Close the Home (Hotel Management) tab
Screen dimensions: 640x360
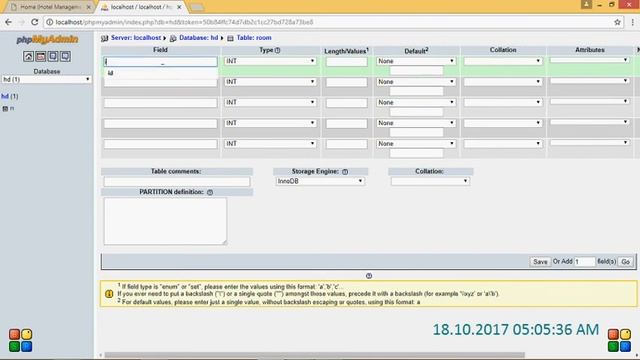(x=89, y=7)
